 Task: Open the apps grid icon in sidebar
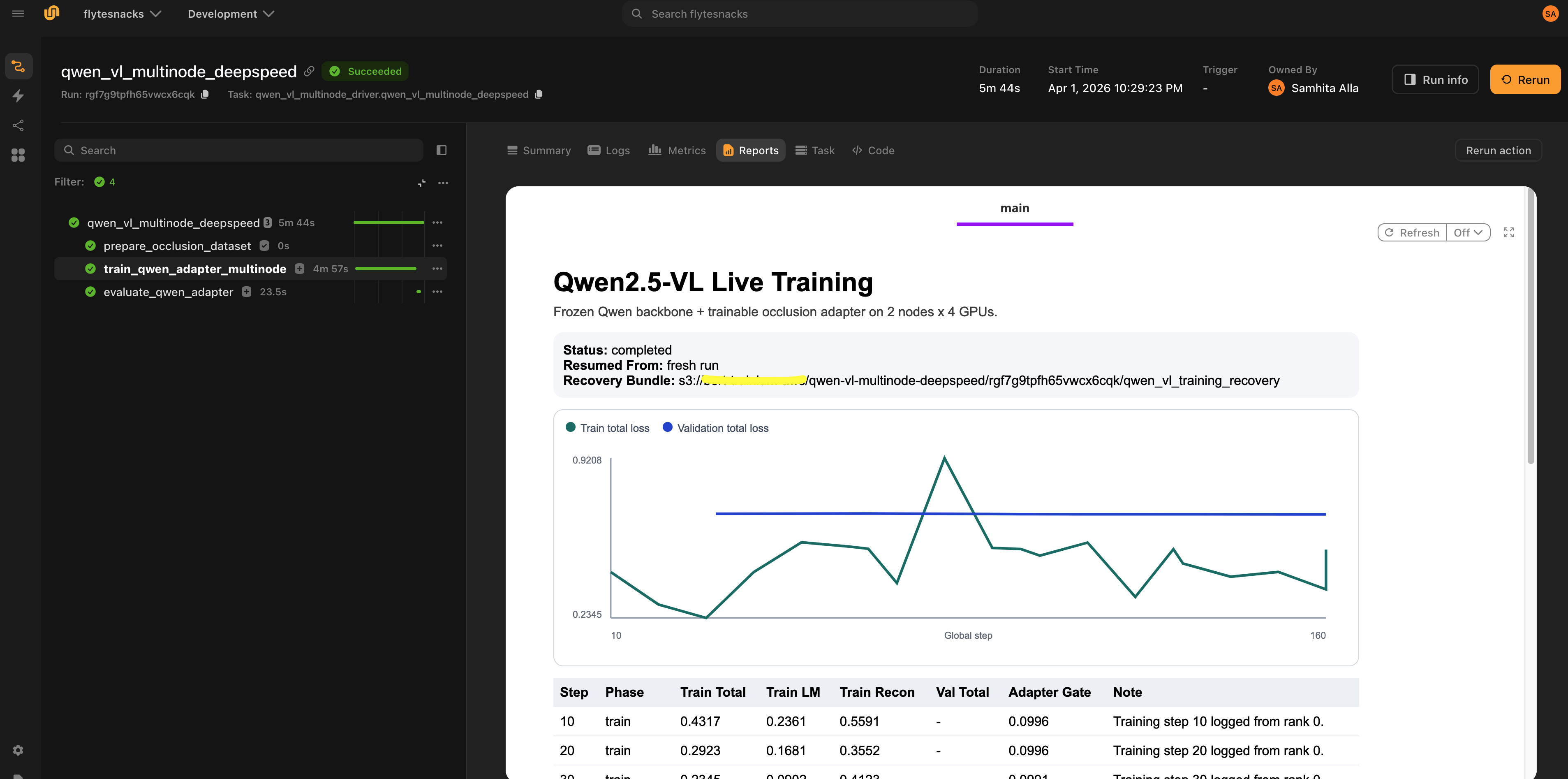coord(18,155)
